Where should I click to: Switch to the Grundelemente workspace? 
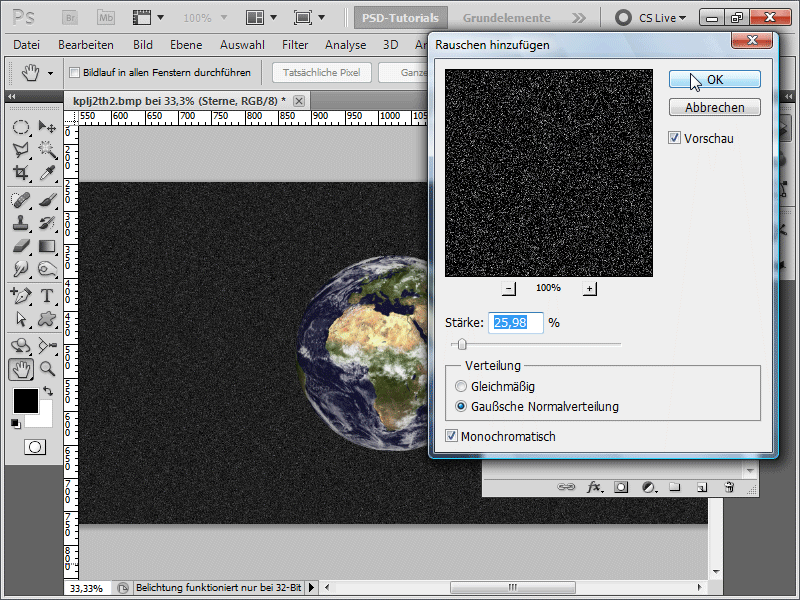tap(507, 18)
